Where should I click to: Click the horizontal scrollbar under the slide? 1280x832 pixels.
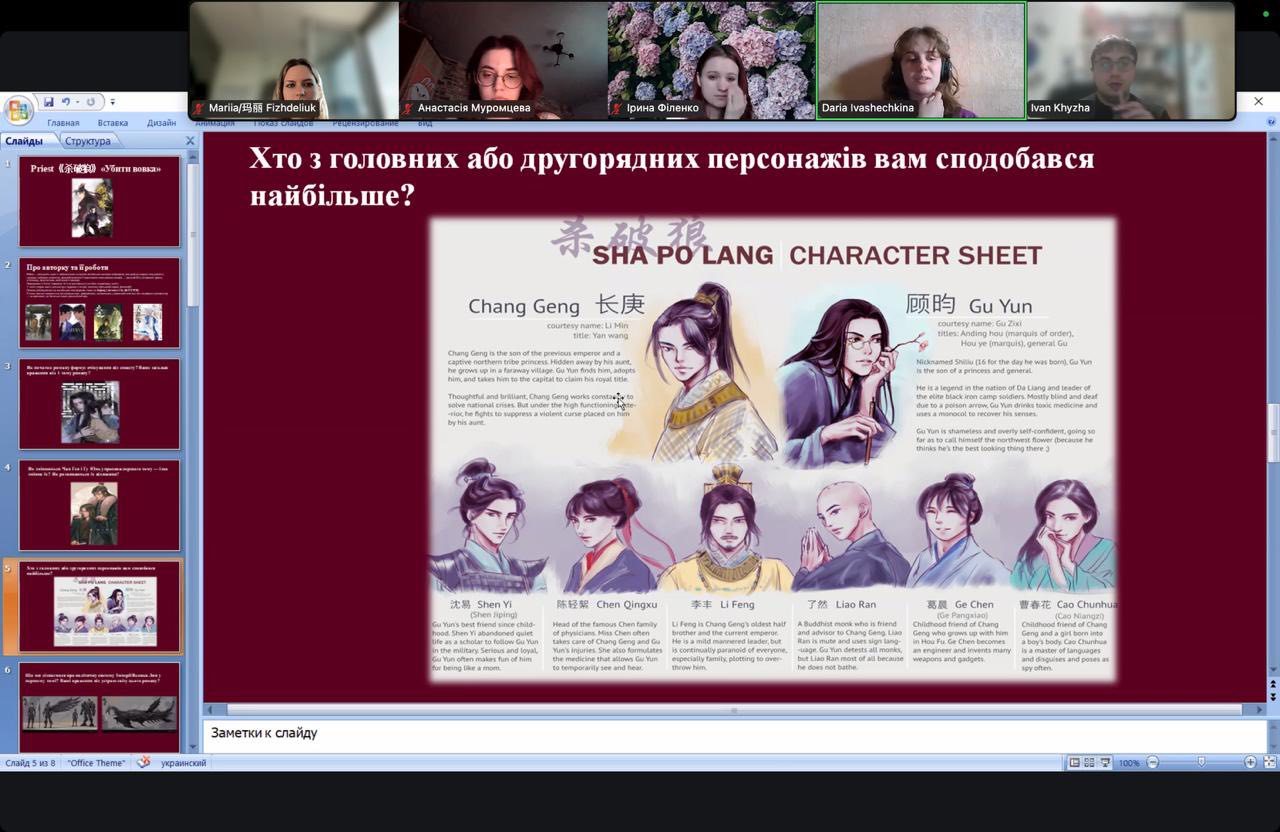pyautogui.click(x=734, y=709)
